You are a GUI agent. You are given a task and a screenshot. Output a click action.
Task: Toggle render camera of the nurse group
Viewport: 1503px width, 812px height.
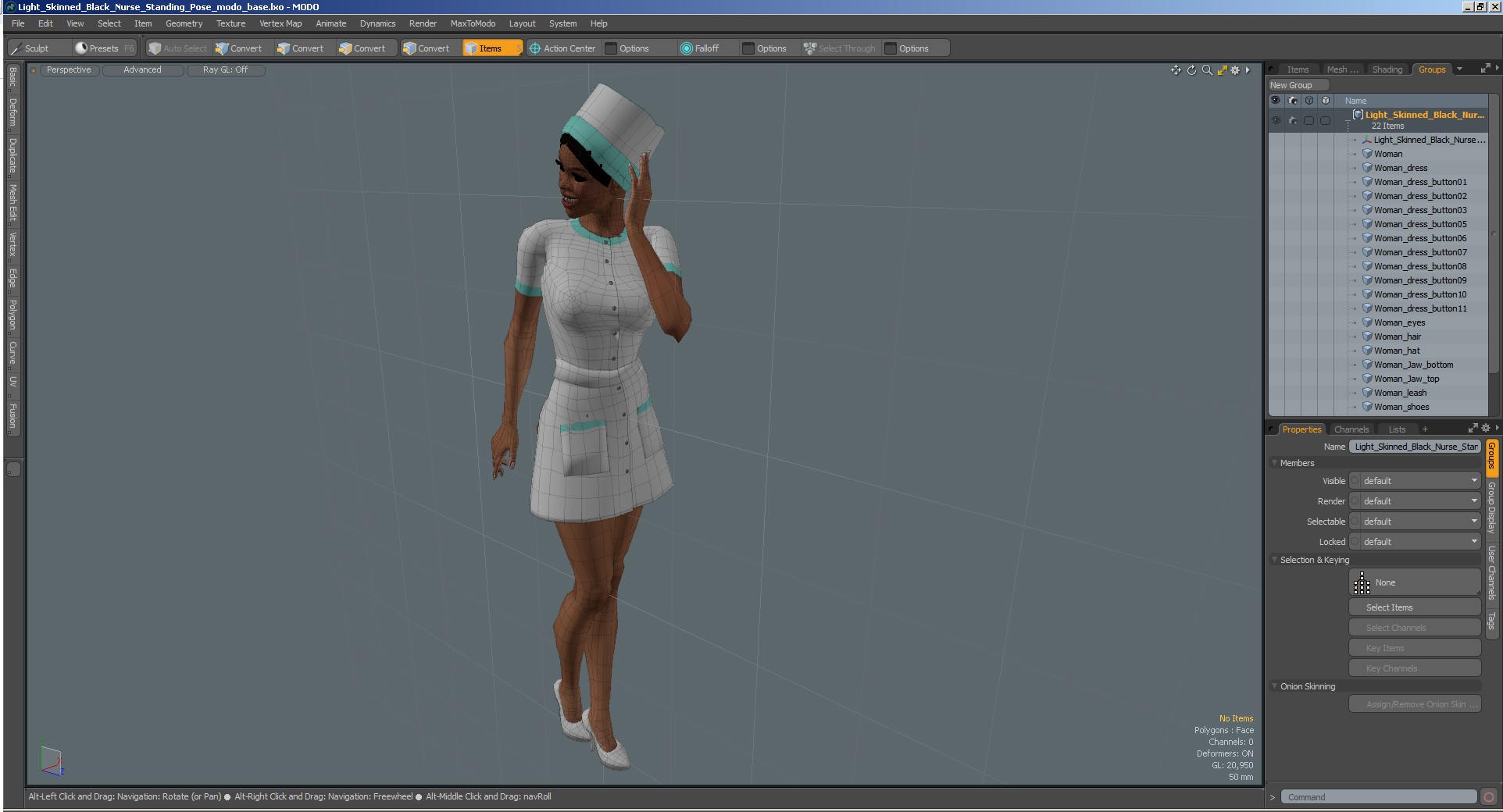coord(1293,120)
